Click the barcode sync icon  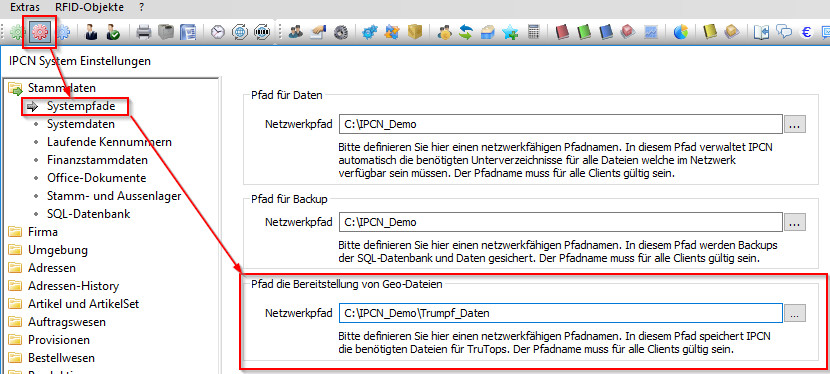tap(262, 32)
